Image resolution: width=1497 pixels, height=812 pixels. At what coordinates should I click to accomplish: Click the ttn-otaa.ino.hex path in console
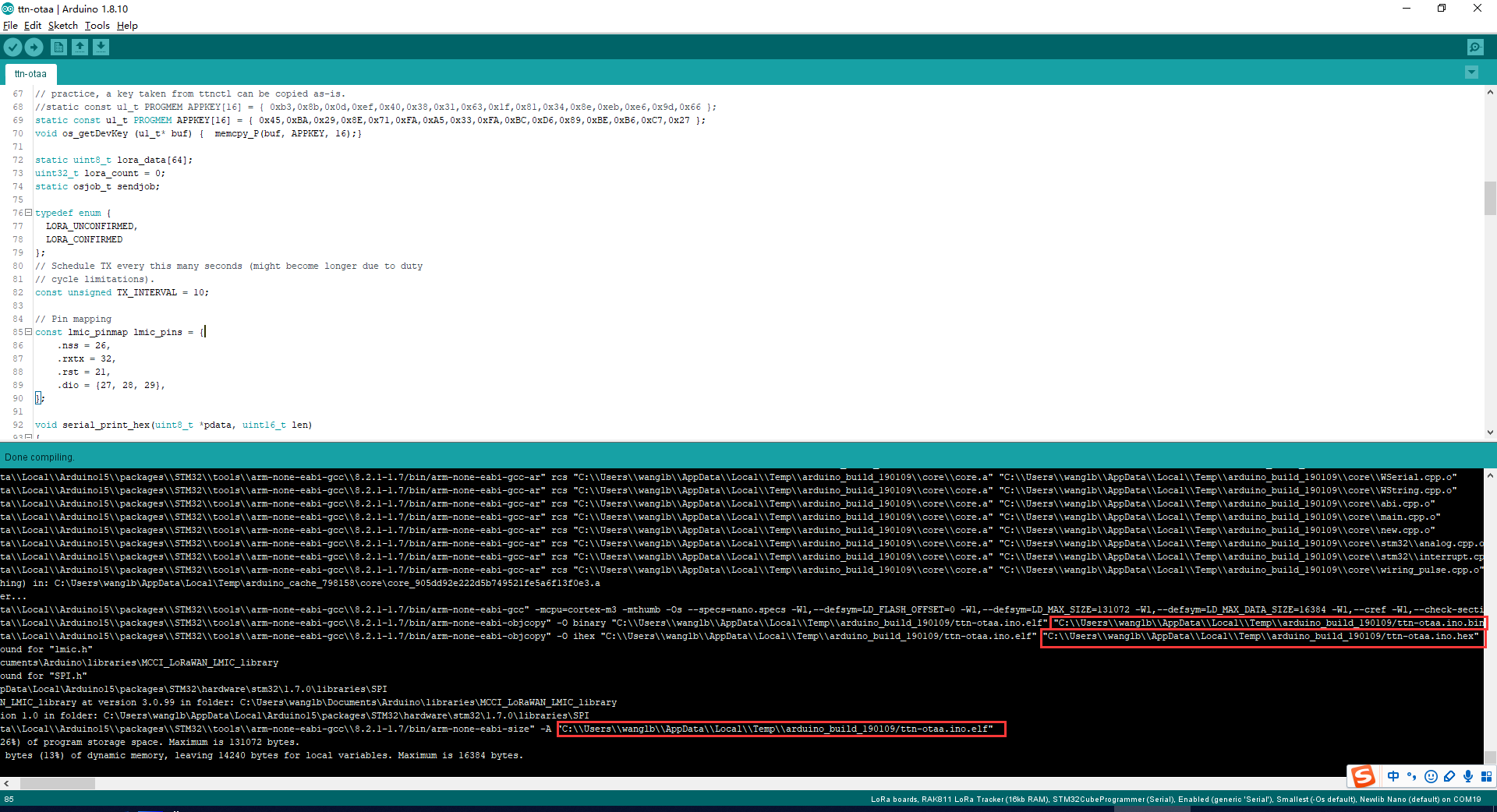pos(1262,636)
